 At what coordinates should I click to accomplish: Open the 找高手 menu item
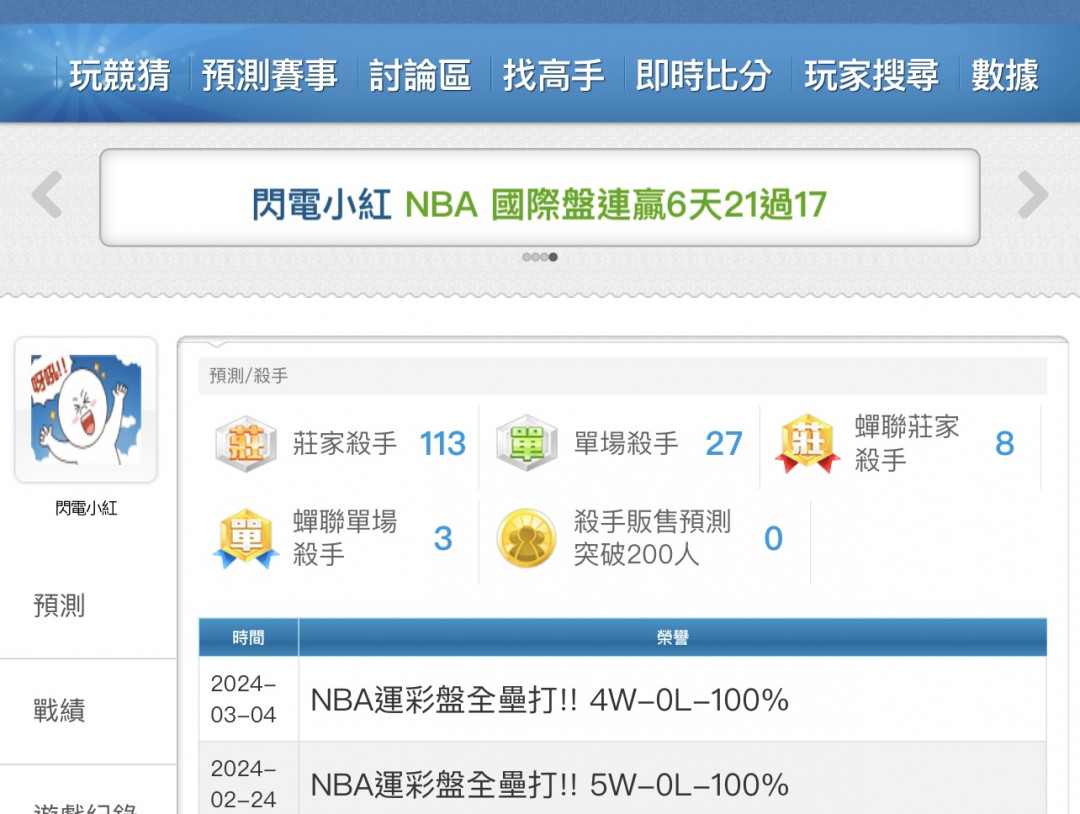click(x=554, y=75)
